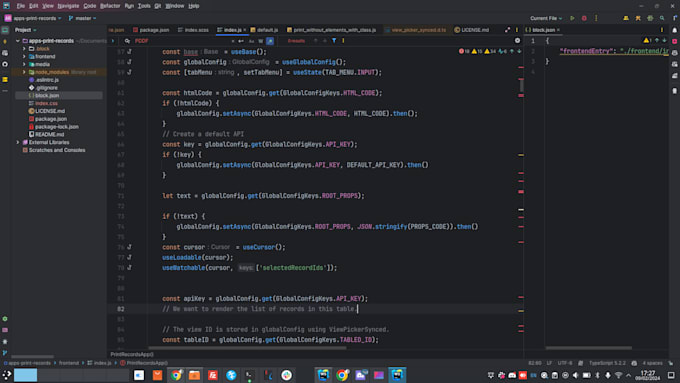Click the LF line separator widget
680x383 pixels.
click(x=549, y=363)
